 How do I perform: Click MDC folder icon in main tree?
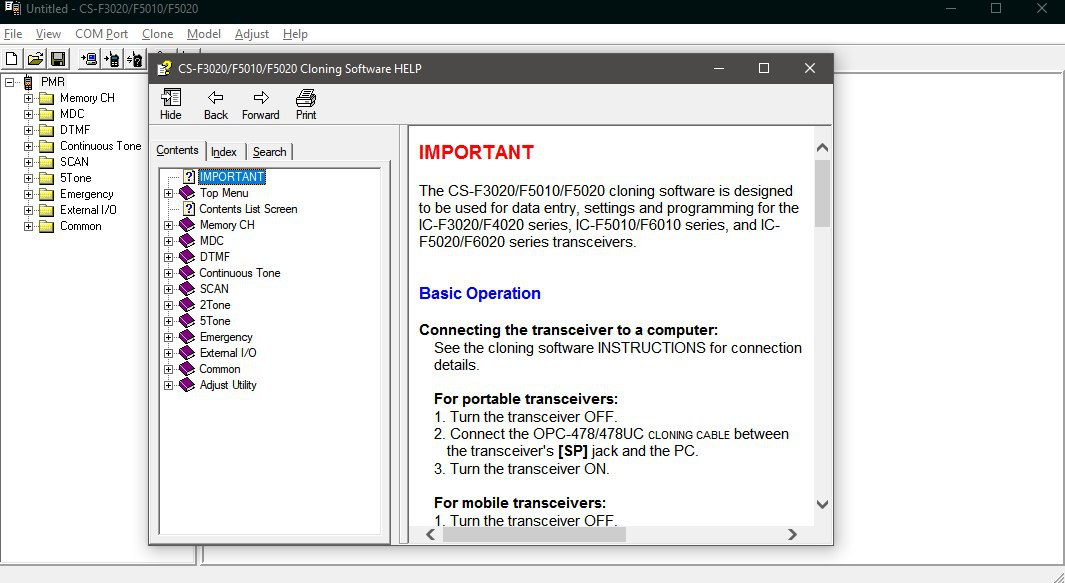pyautogui.click(x=46, y=114)
